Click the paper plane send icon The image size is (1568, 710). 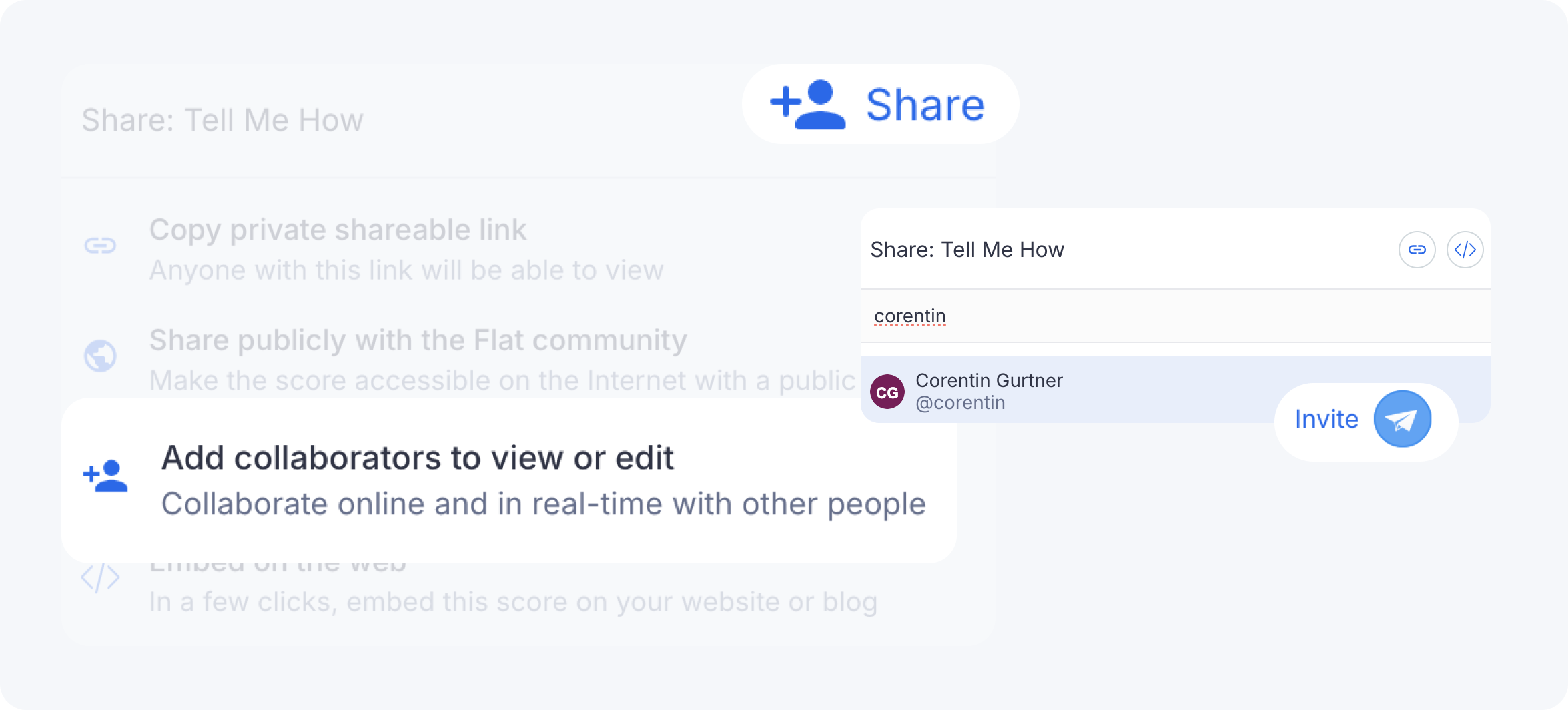point(1402,420)
